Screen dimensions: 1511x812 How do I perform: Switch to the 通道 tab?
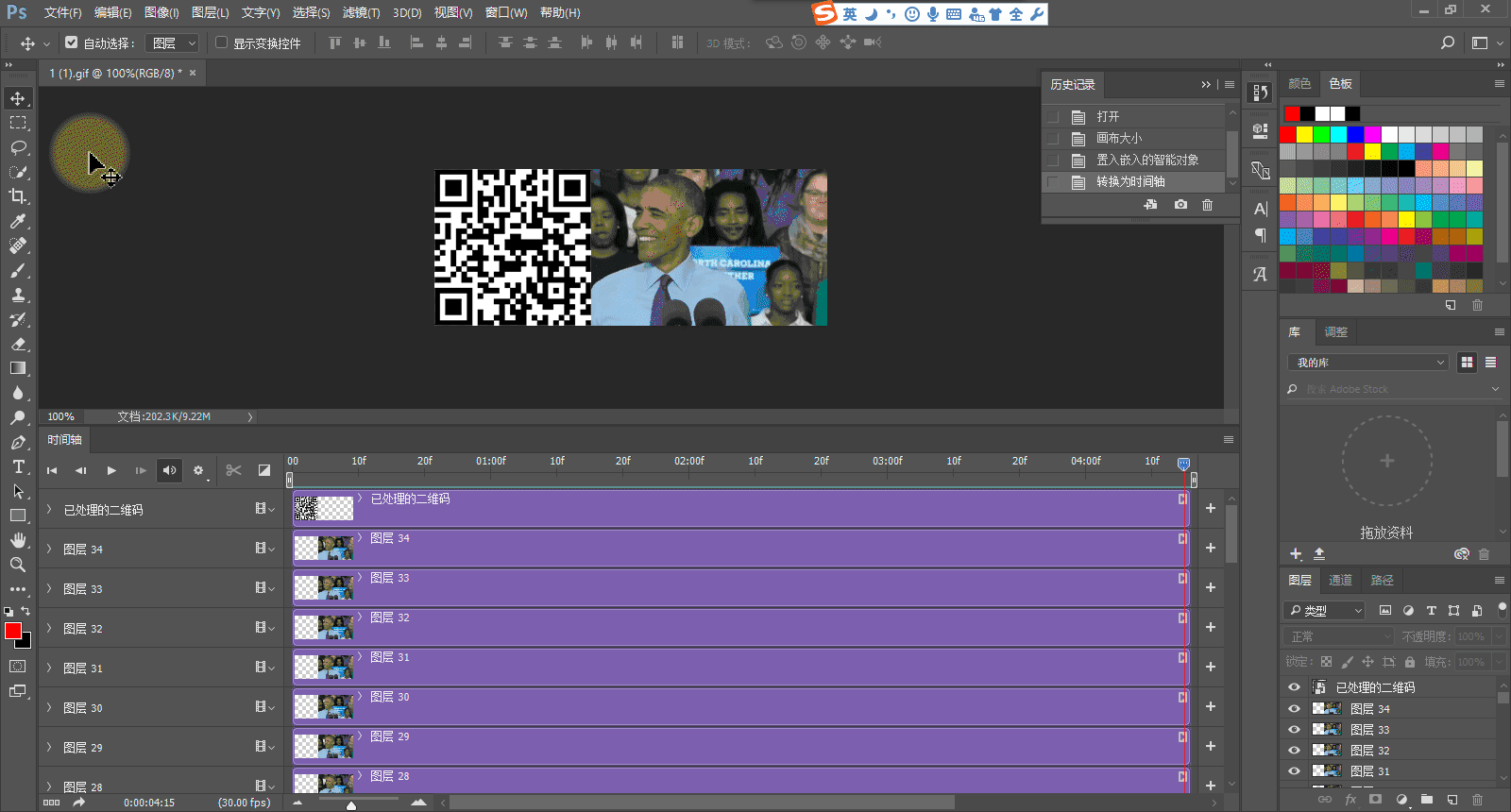[x=1340, y=580]
